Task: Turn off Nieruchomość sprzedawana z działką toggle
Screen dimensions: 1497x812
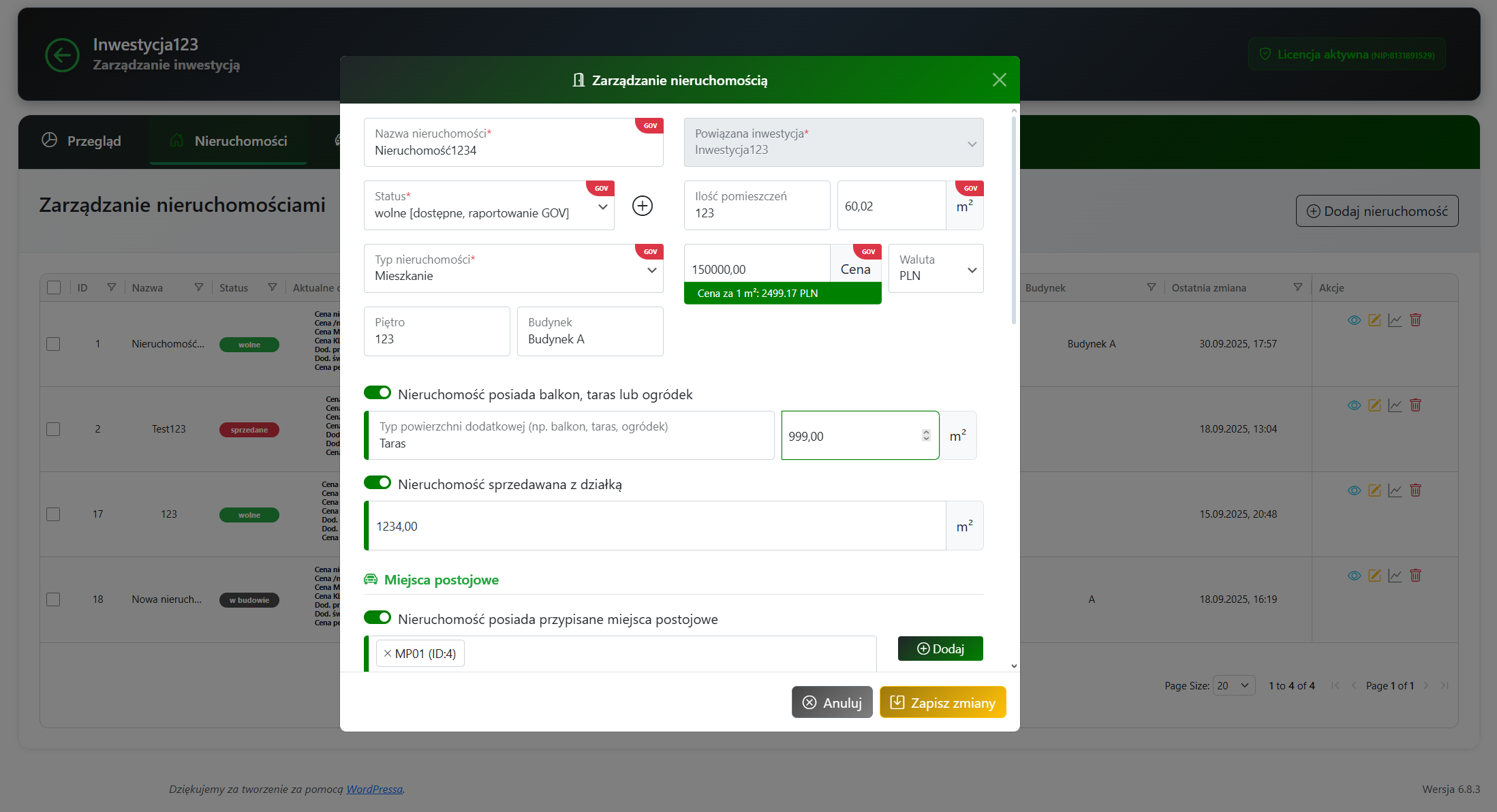Action: [377, 482]
